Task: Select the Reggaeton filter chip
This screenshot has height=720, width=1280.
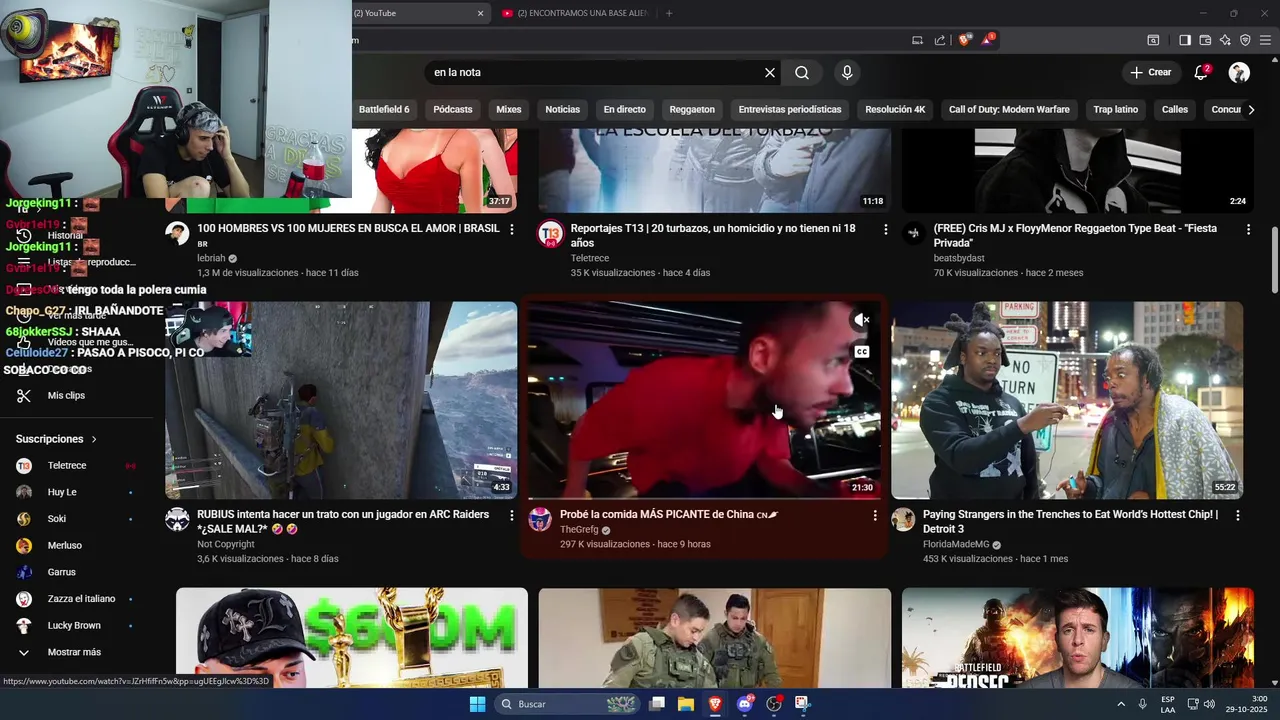Action: click(692, 110)
